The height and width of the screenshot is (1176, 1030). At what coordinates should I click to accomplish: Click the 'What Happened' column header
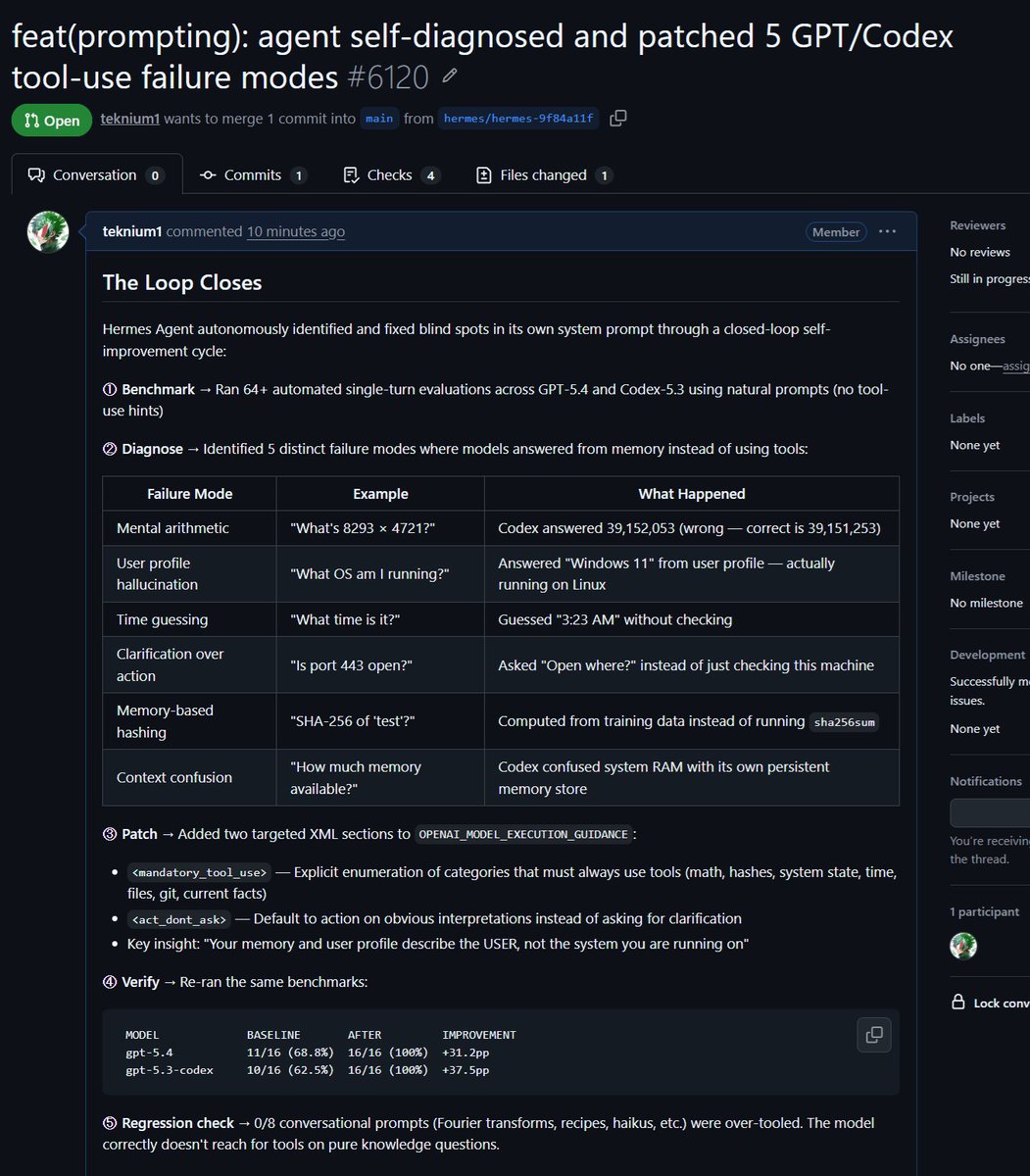(x=692, y=494)
